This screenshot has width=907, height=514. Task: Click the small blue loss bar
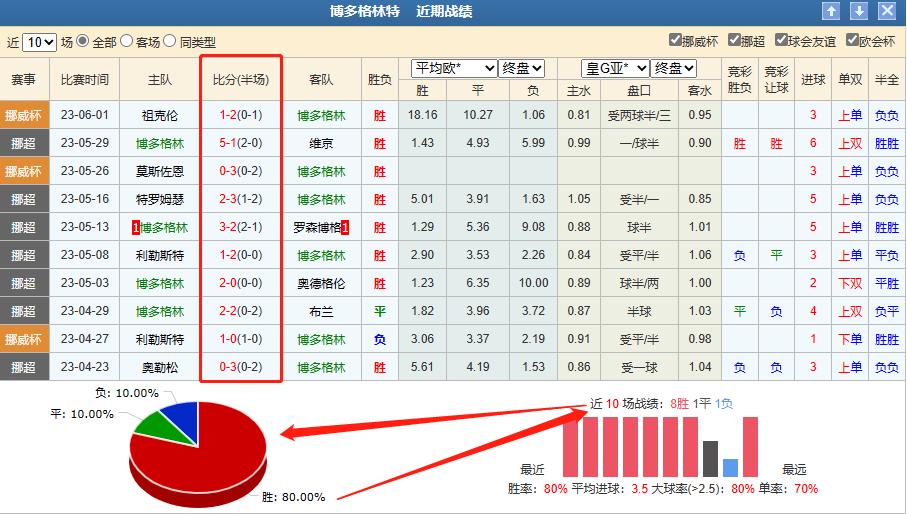731,468
